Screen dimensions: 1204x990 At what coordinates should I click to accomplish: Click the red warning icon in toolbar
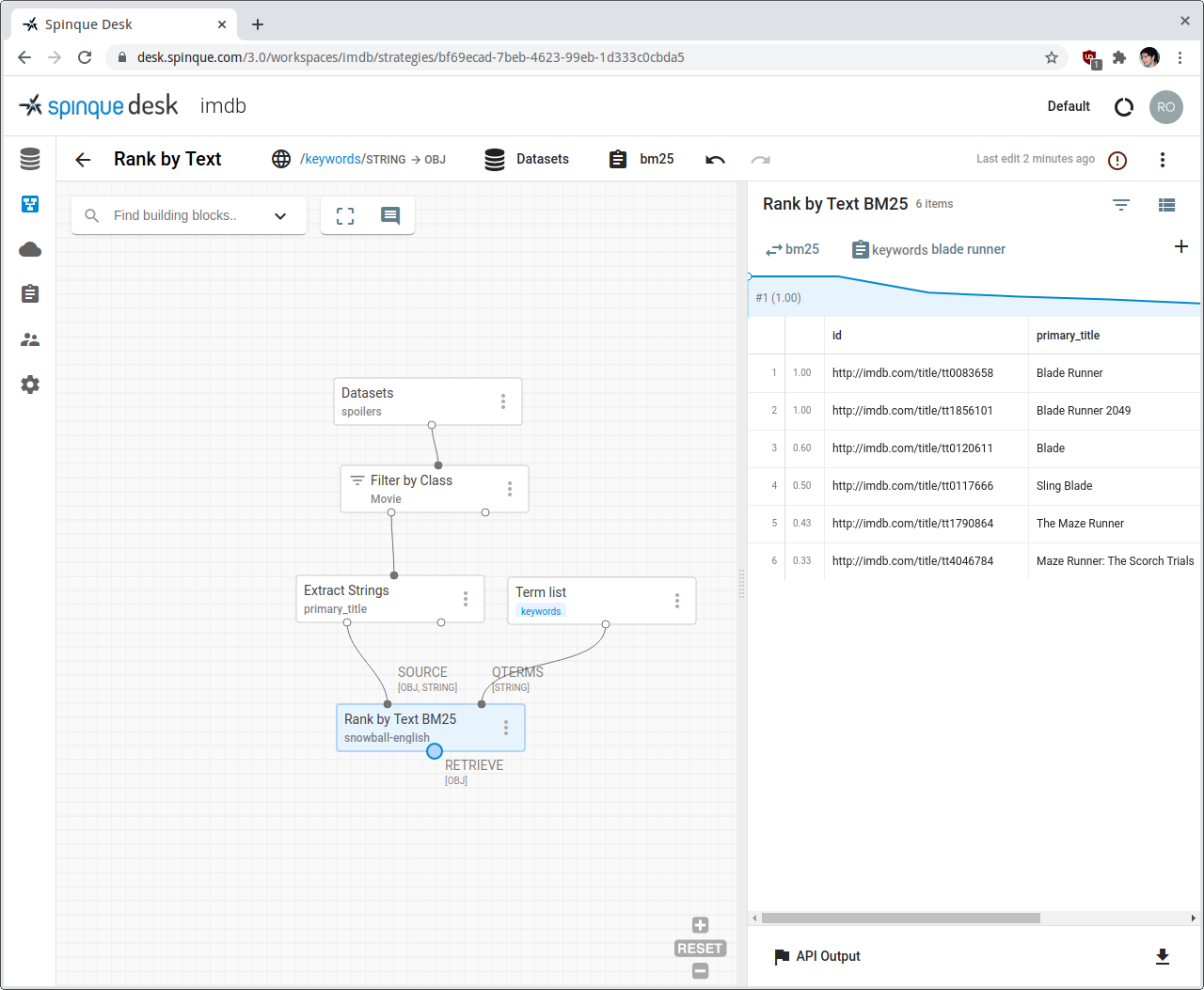tap(1117, 160)
